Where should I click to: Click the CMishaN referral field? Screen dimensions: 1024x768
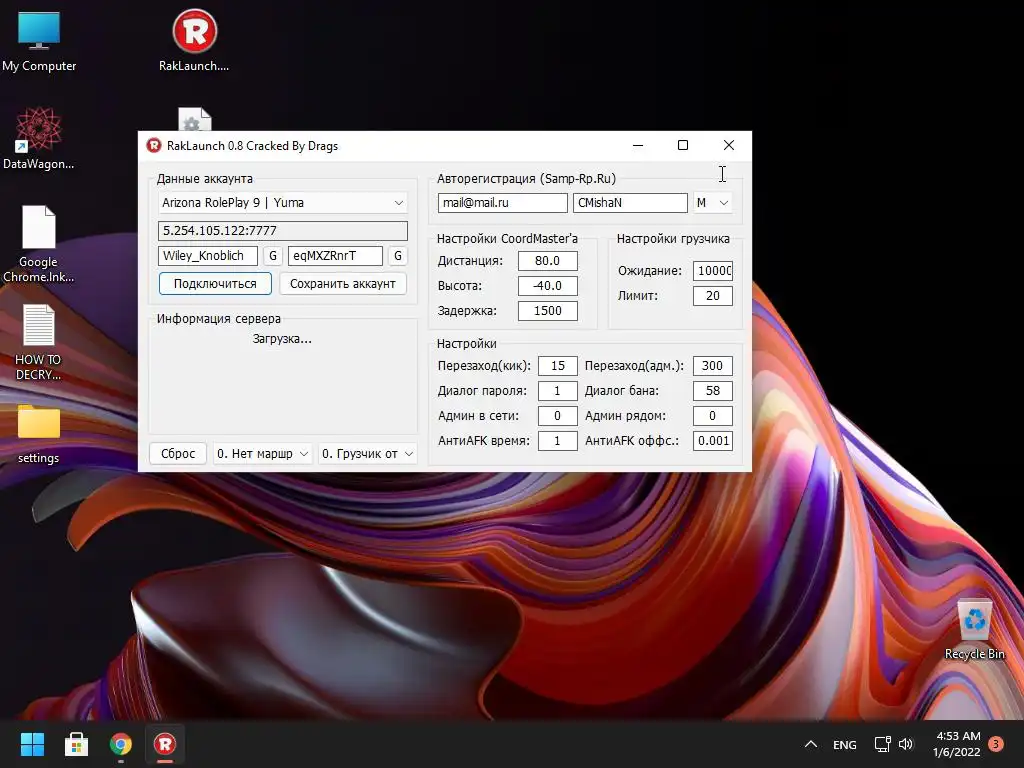tap(630, 203)
